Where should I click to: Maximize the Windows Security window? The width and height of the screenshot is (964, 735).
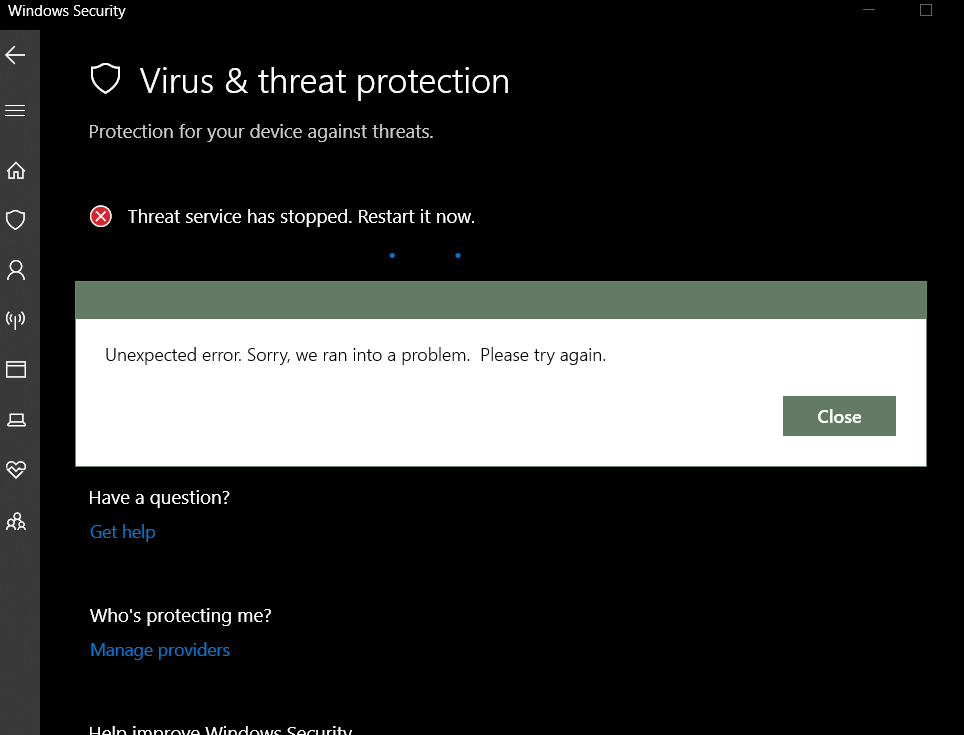click(x=926, y=10)
